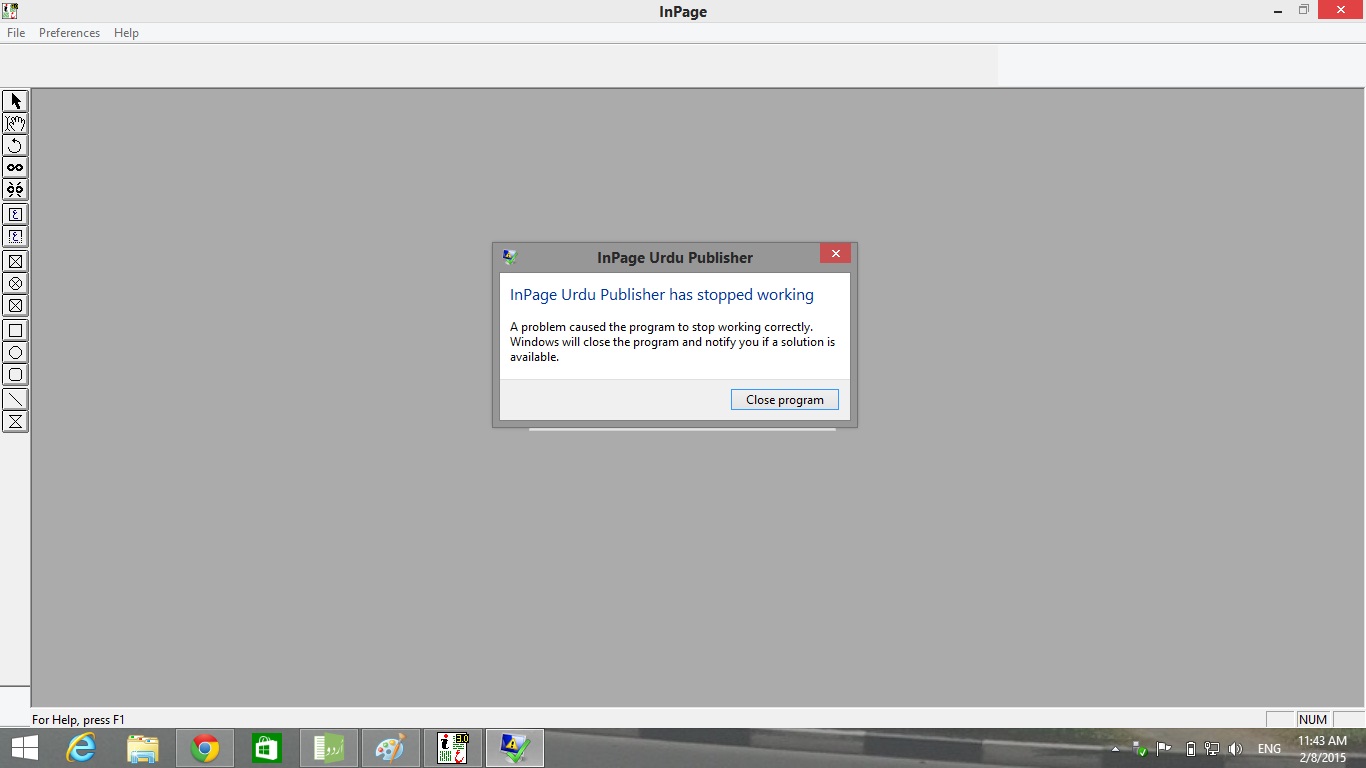Select the diagonal line tool
Screen dimensions: 1366x768
(15, 399)
